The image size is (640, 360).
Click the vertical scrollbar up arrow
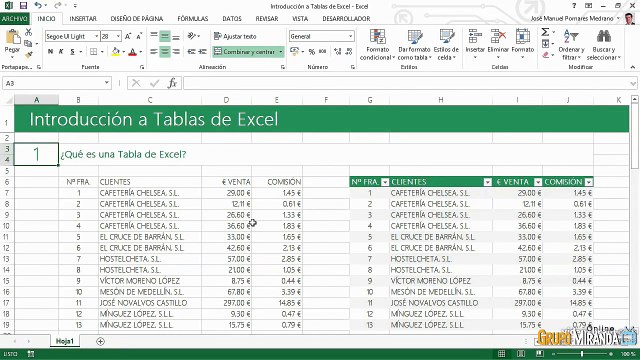(x=635, y=99)
